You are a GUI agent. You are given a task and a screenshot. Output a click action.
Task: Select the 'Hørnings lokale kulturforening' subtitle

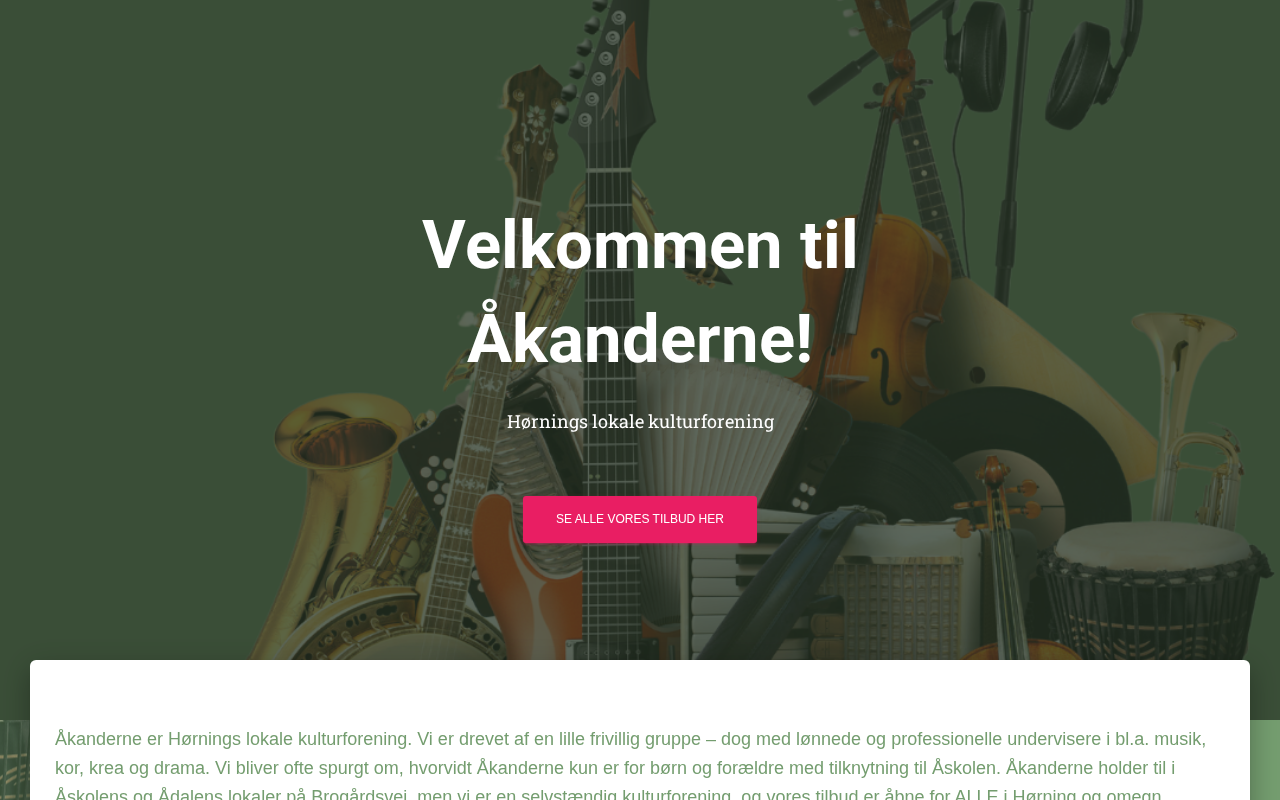coord(640,421)
